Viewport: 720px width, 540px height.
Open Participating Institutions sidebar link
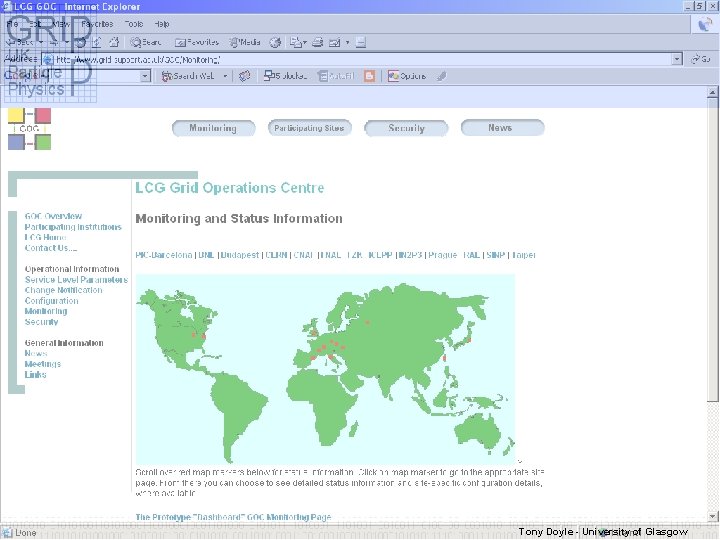tap(73, 227)
